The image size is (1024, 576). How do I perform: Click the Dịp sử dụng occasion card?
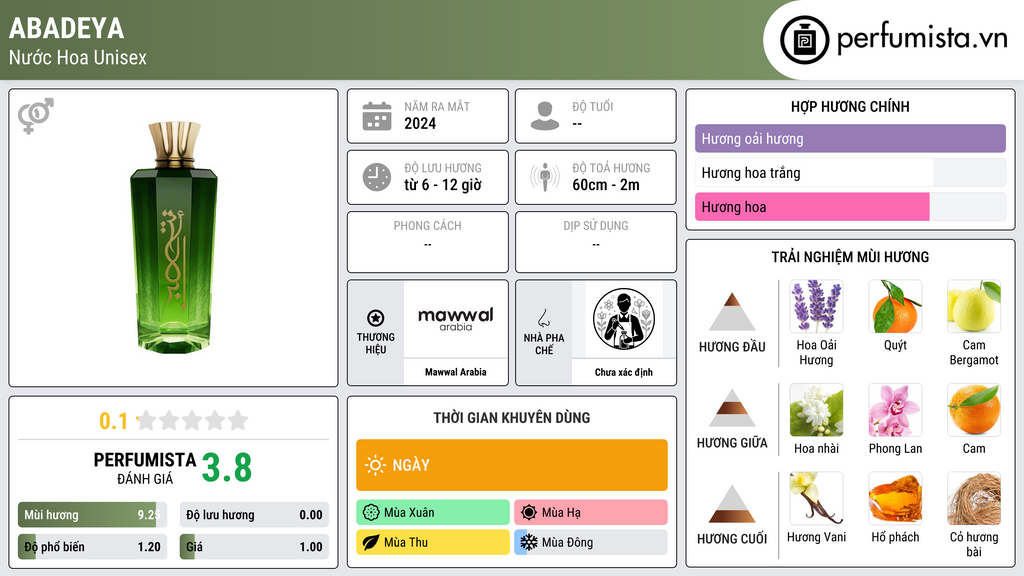pos(596,242)
